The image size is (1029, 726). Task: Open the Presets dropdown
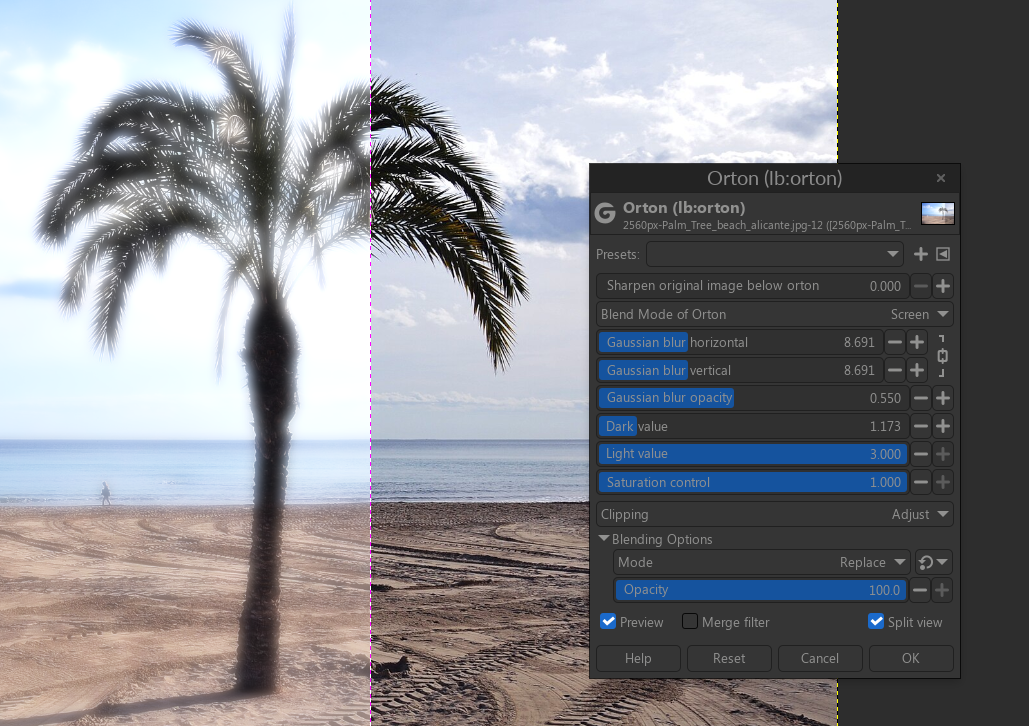pyautogui.click(x=774, y=254)
